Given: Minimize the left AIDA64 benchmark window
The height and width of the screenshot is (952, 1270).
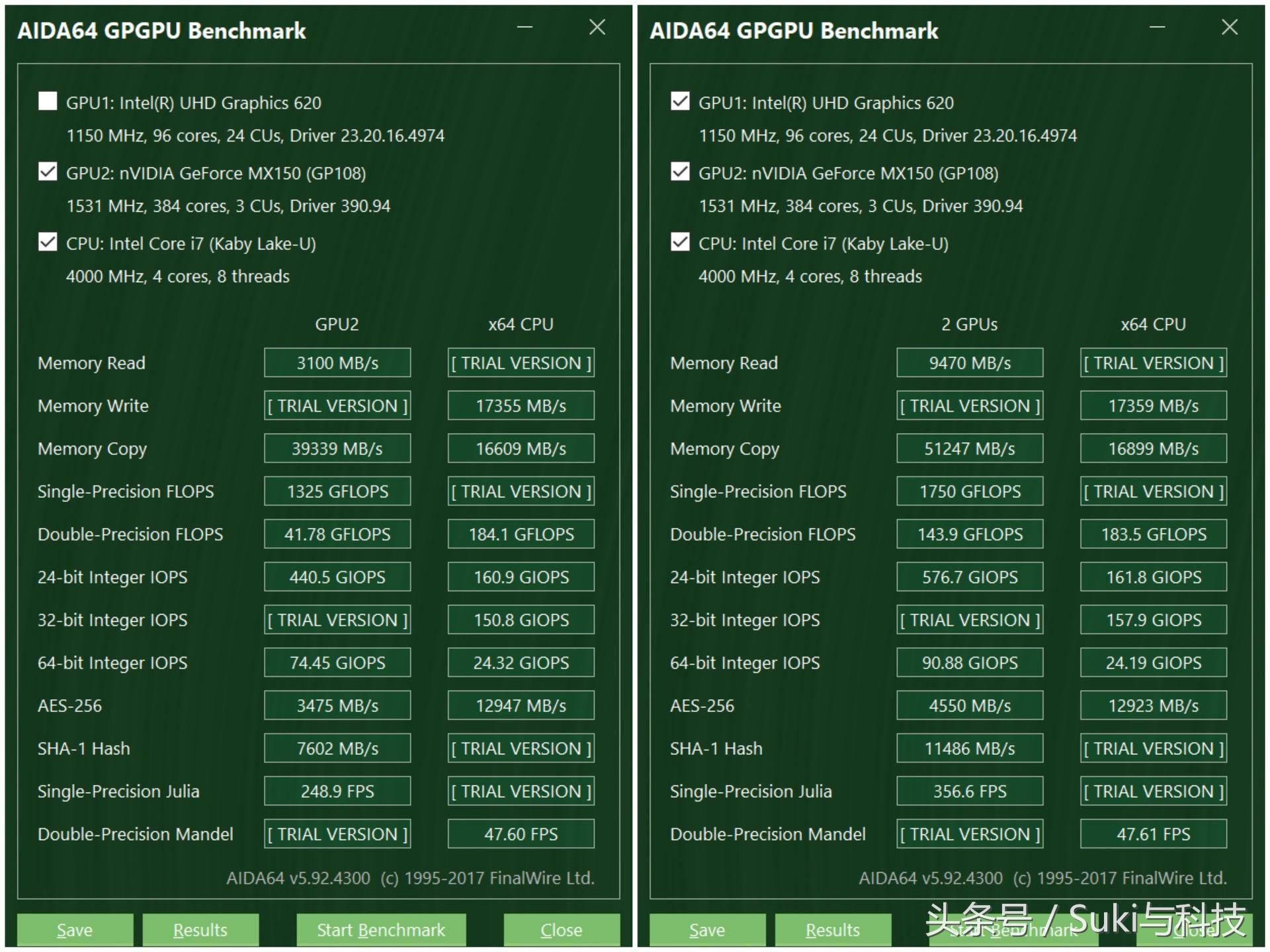Looking at the screenshot, I should (525, 28).
